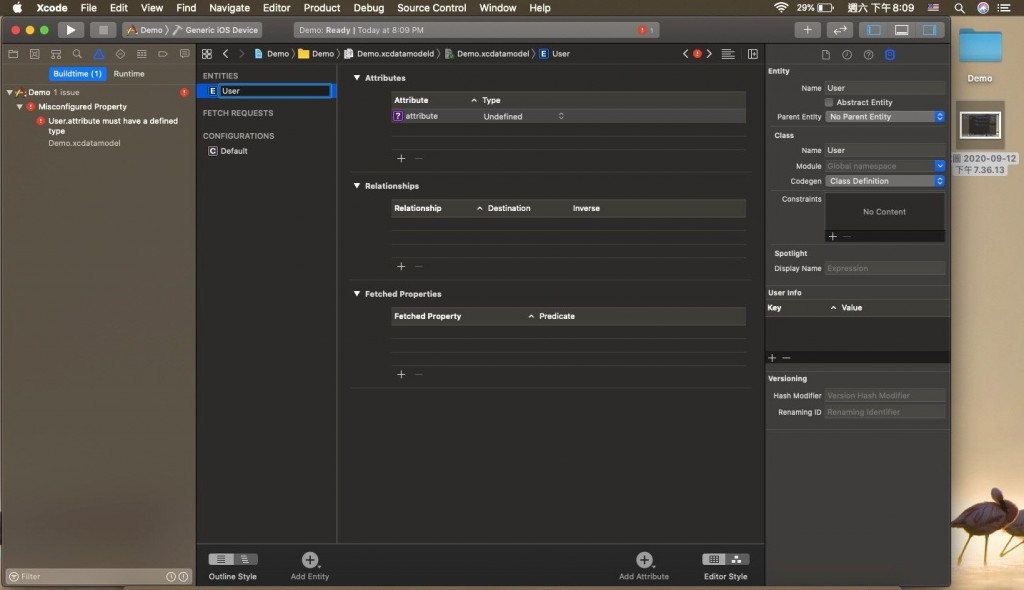Select the Buildtime issues tab

(x=77, y=74)
